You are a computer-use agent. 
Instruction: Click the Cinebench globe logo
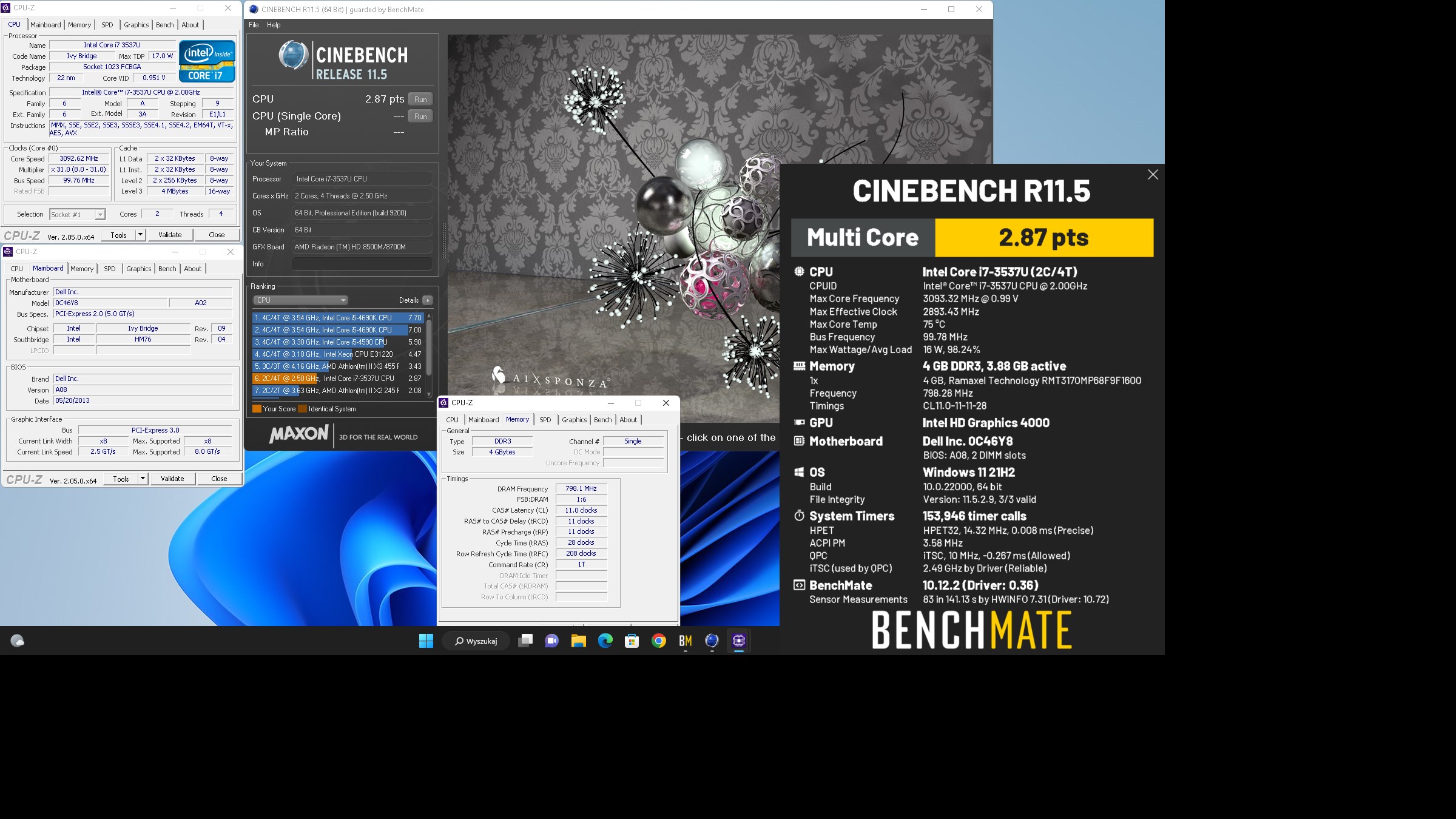pos(294,55)
